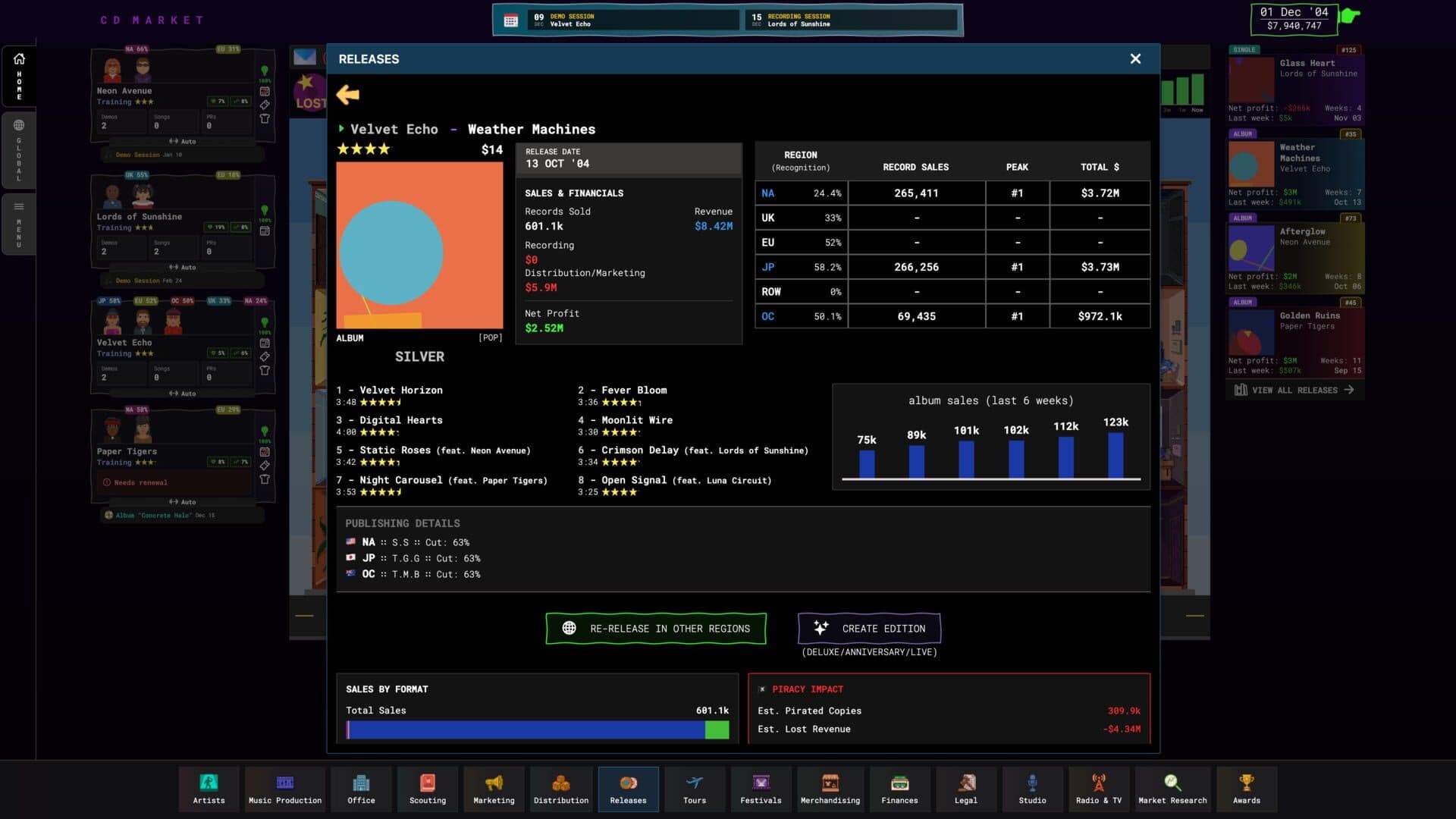Open the Artists section in bottom bar
Viewport: 1456px width, 819px height.
(x=209, y=789)
